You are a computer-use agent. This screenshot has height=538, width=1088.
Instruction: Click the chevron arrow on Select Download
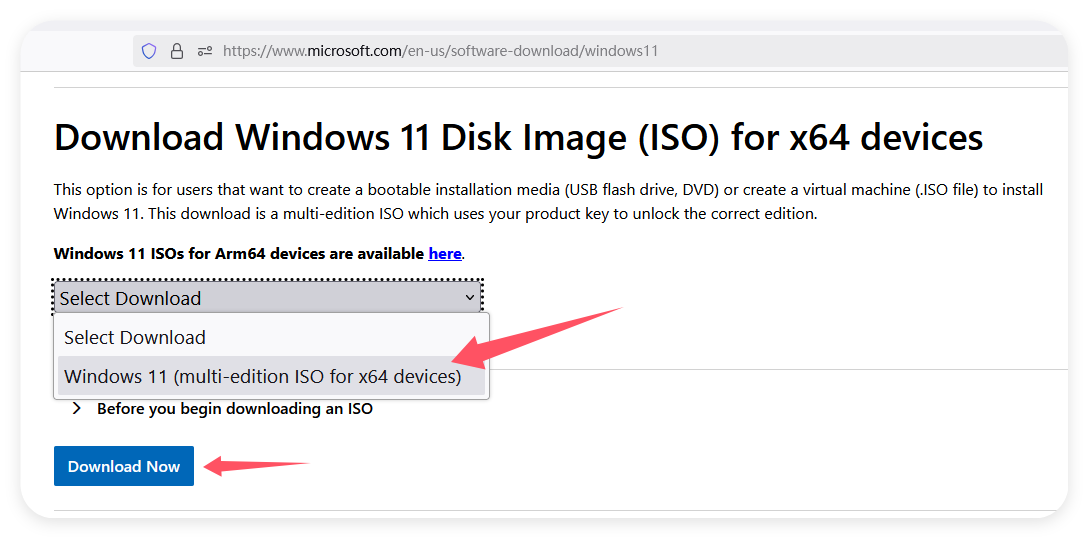470,298
